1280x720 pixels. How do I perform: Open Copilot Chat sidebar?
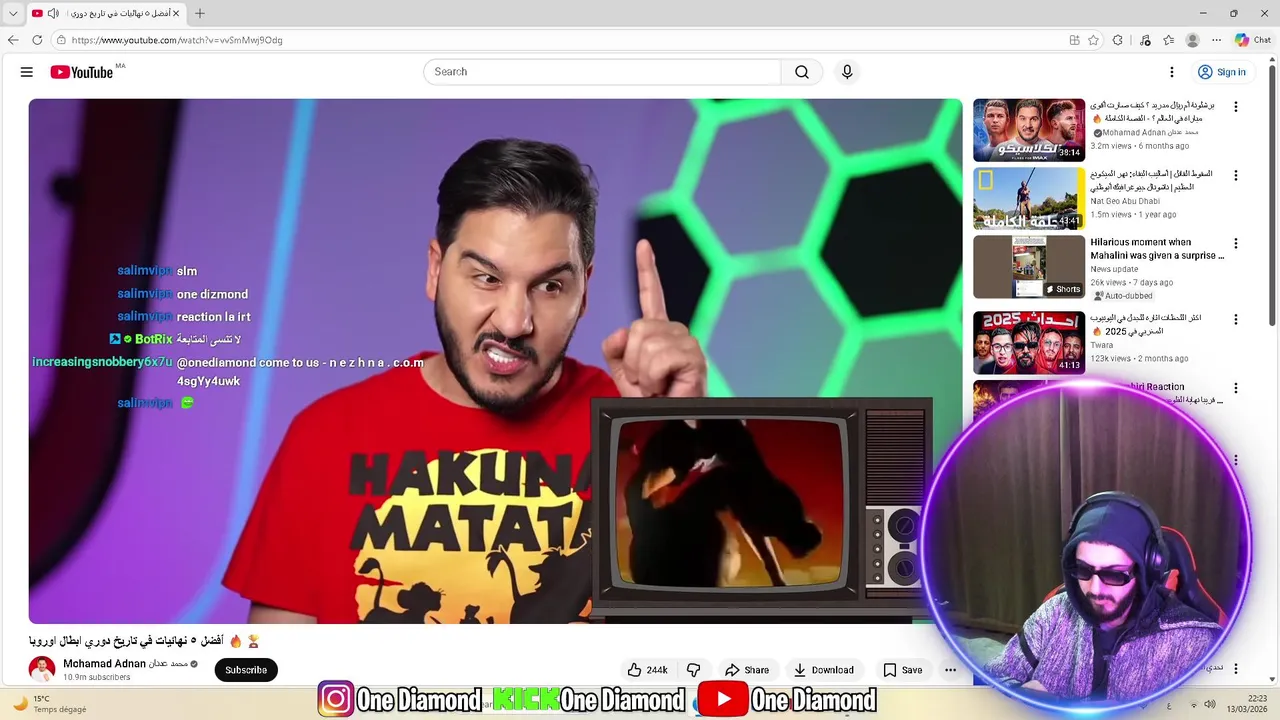[x=1252, y=40]
